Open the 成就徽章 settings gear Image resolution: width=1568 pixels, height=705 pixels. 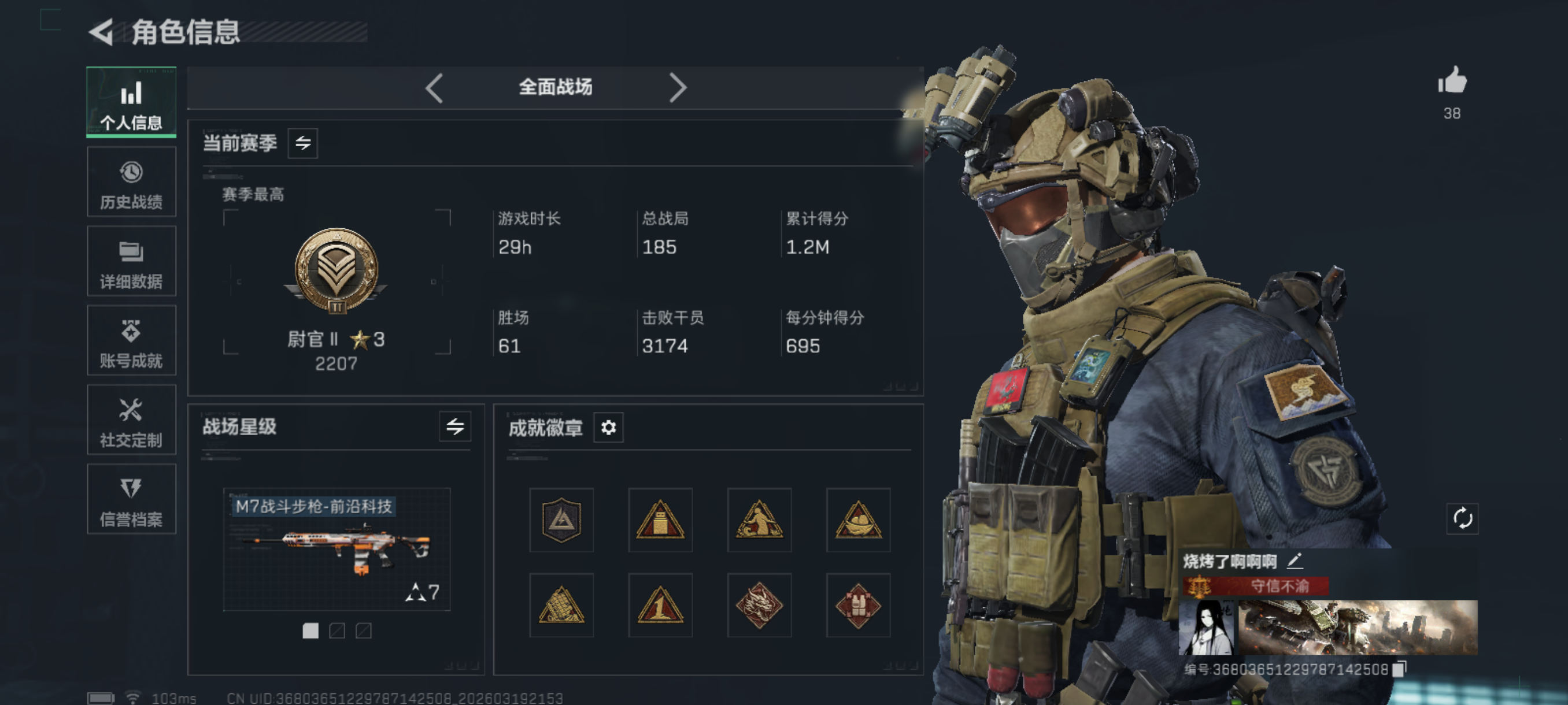608,428
